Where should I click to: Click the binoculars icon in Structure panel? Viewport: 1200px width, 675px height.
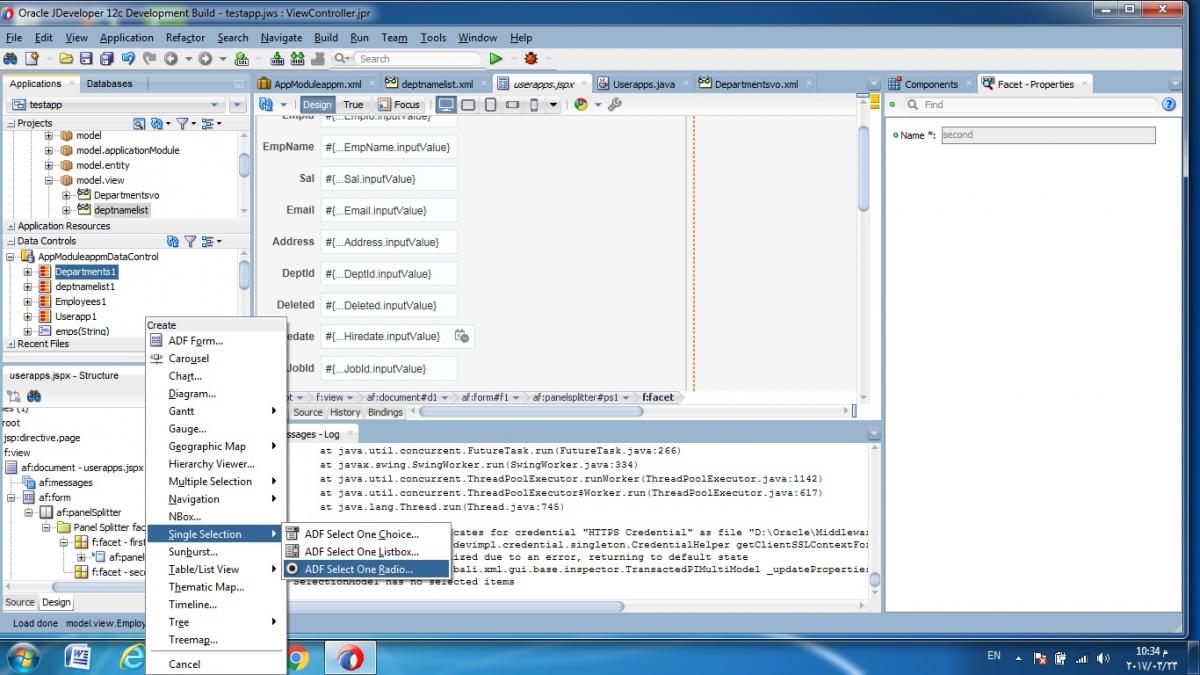click(x=34, y=396)
